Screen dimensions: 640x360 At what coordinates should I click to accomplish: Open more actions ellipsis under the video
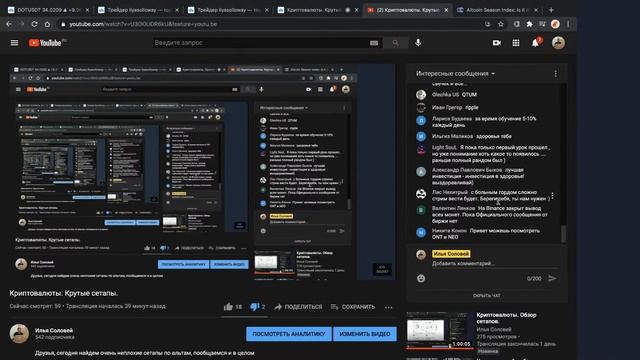pyautogui.click(x=388, y=307)
